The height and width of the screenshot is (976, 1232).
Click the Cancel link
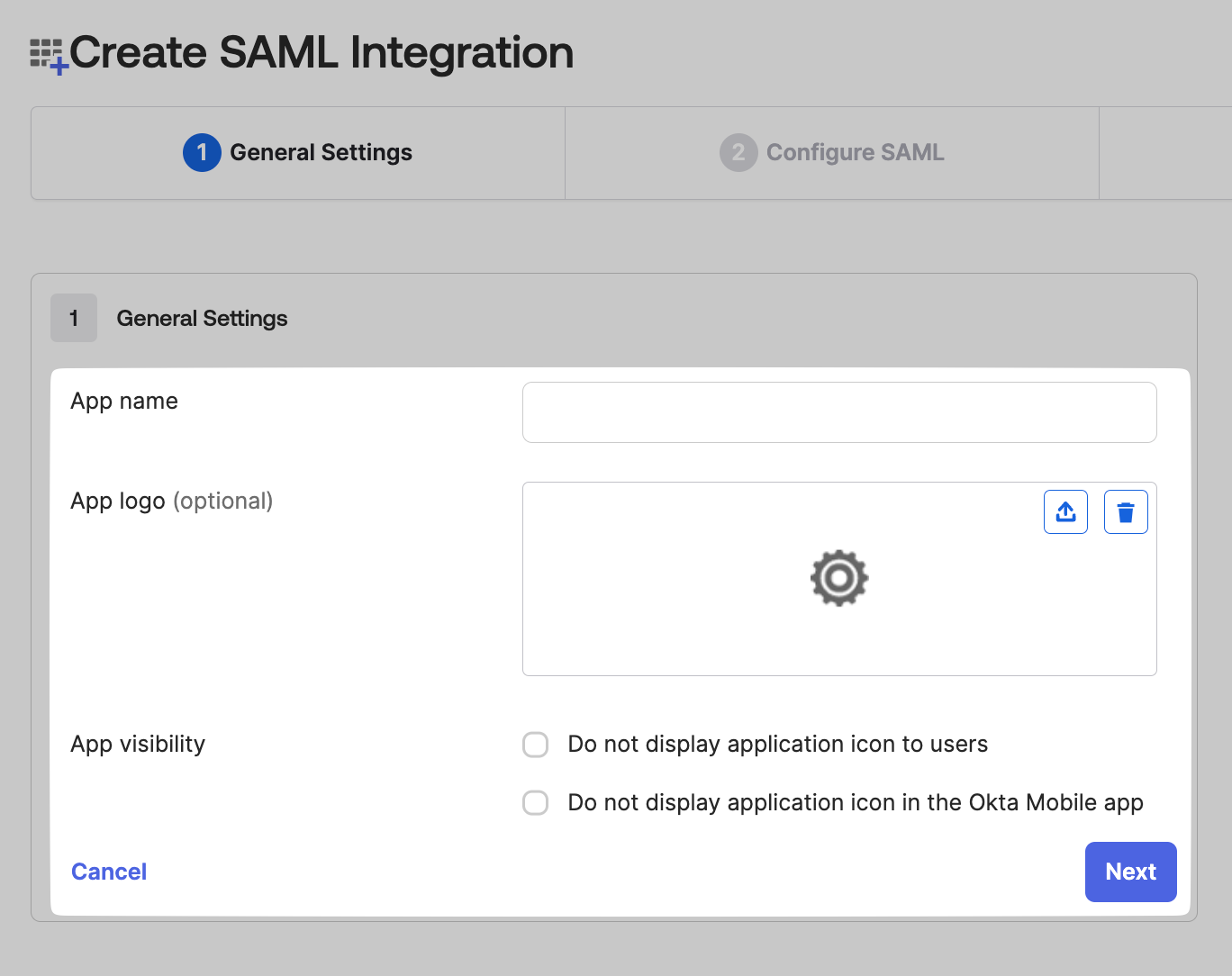tap(109, 872)
